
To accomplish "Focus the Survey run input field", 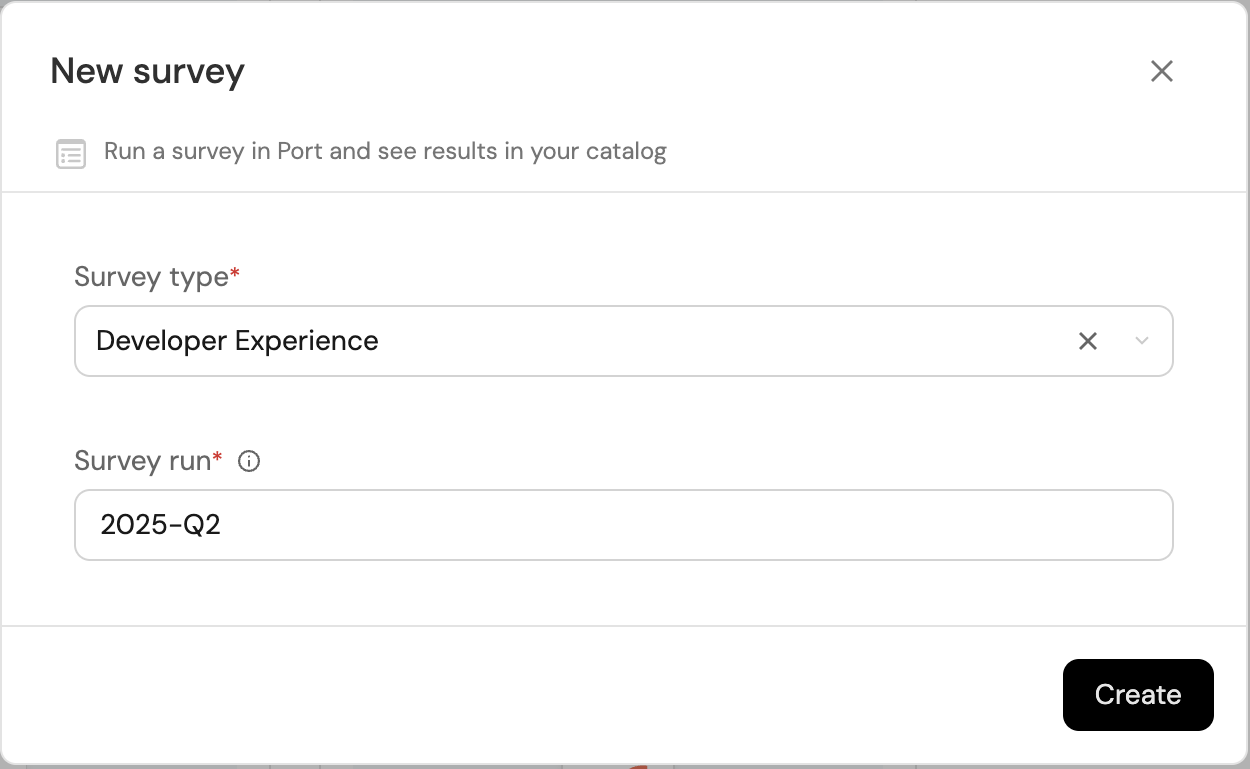I will tap(623, 525).
